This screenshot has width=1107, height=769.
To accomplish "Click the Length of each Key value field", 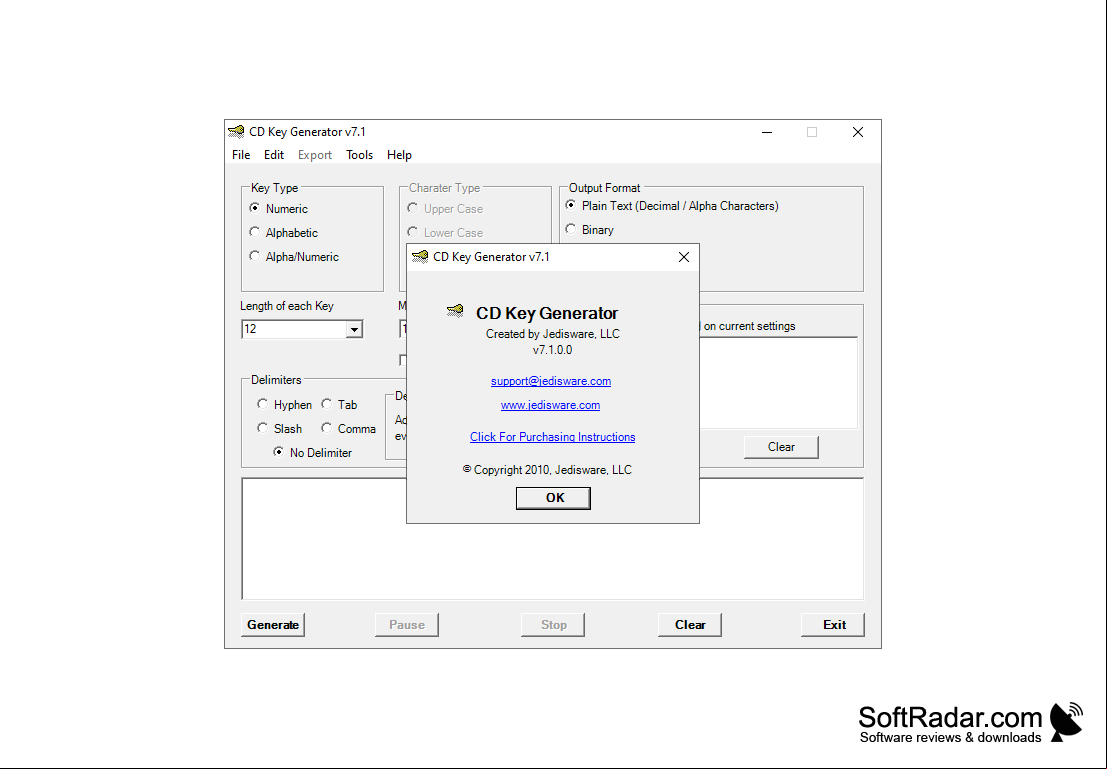I will coord(294,329).
